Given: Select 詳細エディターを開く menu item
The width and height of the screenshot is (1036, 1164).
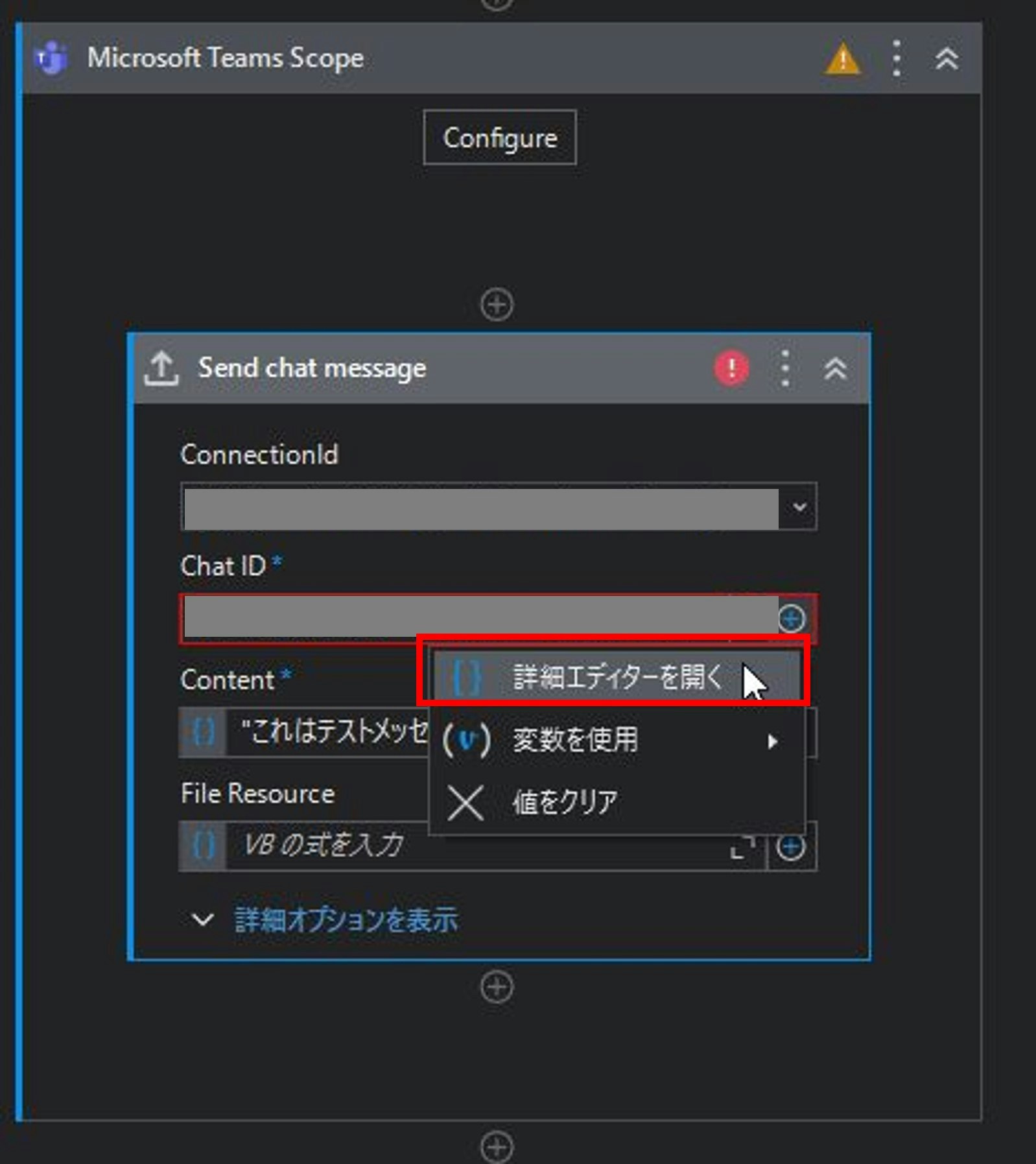Looking at the screenshot, I should [616, 676].
